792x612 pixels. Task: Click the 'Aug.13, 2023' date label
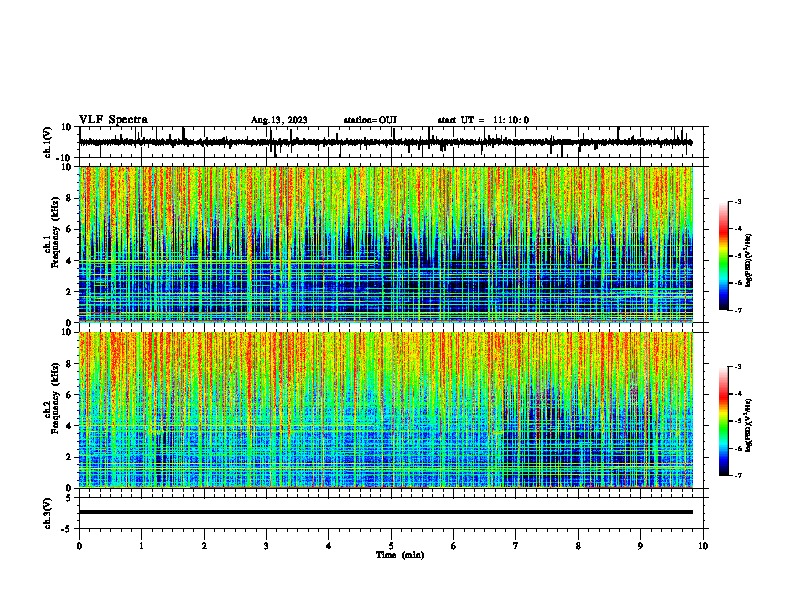[279, 120]
